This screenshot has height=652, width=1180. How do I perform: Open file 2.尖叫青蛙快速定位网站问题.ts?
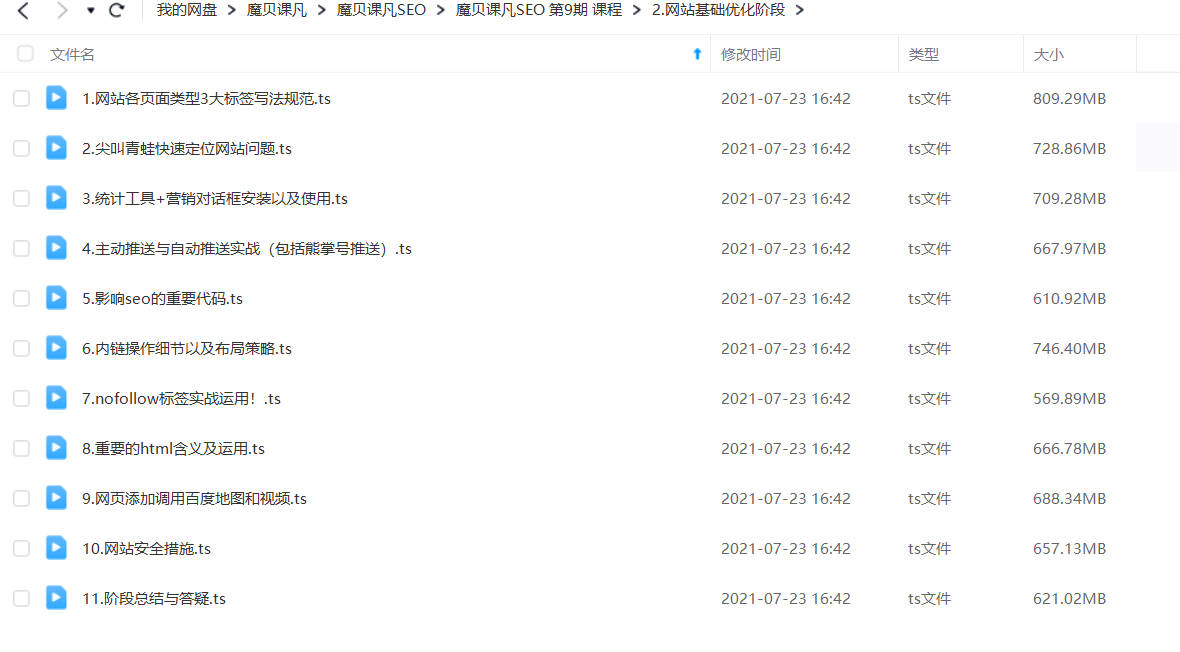tap(187, 148)
